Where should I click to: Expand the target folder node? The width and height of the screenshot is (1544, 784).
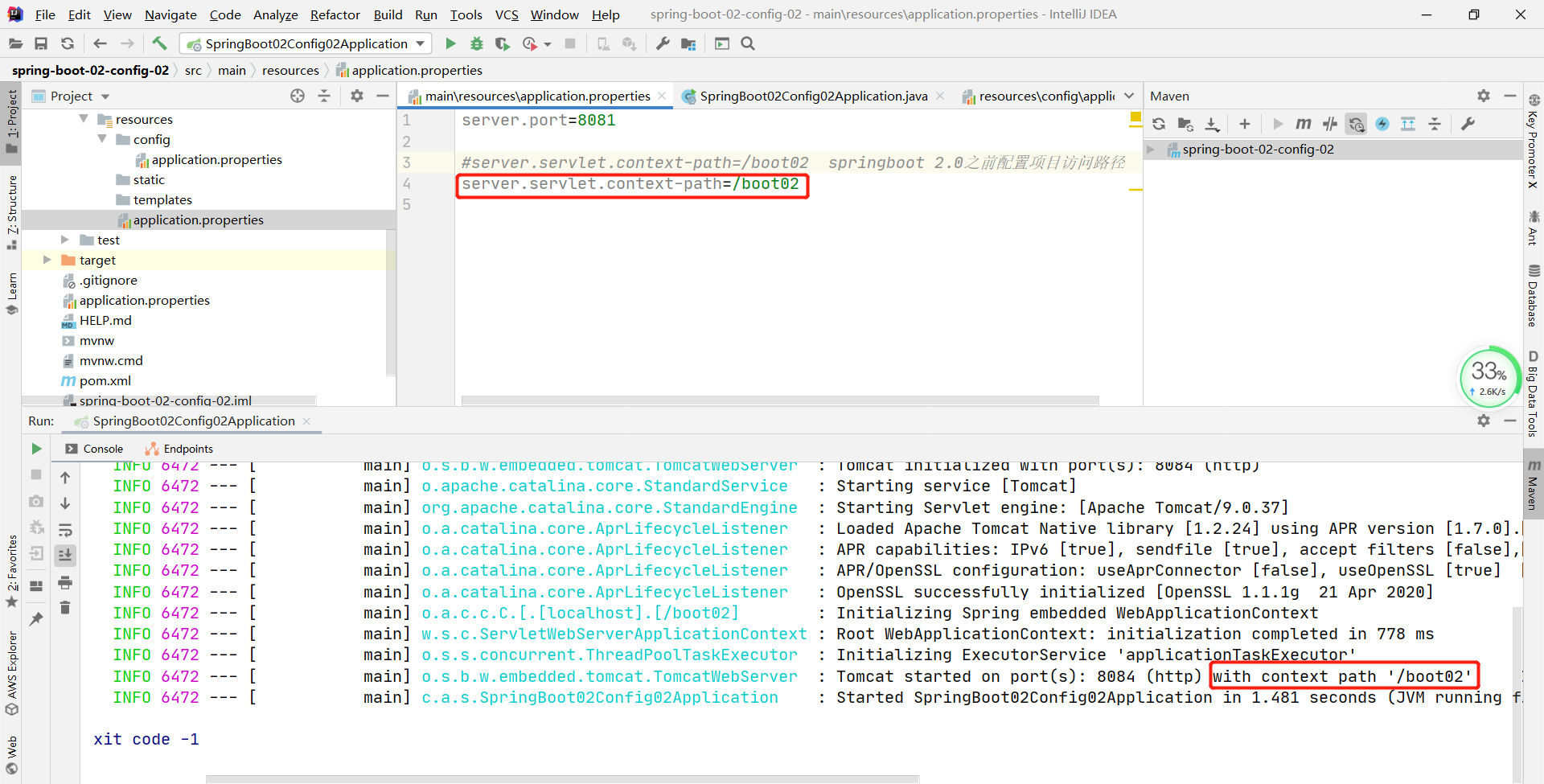[47, 260]
